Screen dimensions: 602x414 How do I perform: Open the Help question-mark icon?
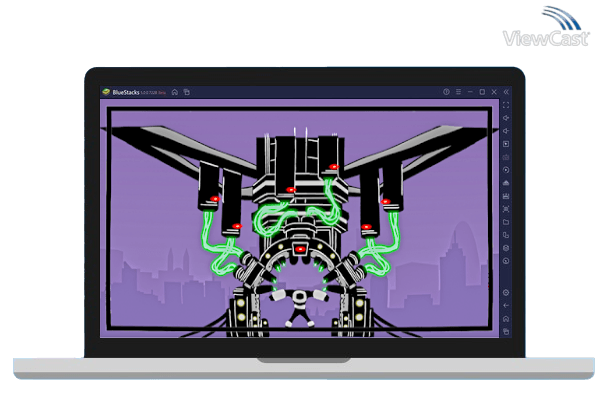point(446,92)
